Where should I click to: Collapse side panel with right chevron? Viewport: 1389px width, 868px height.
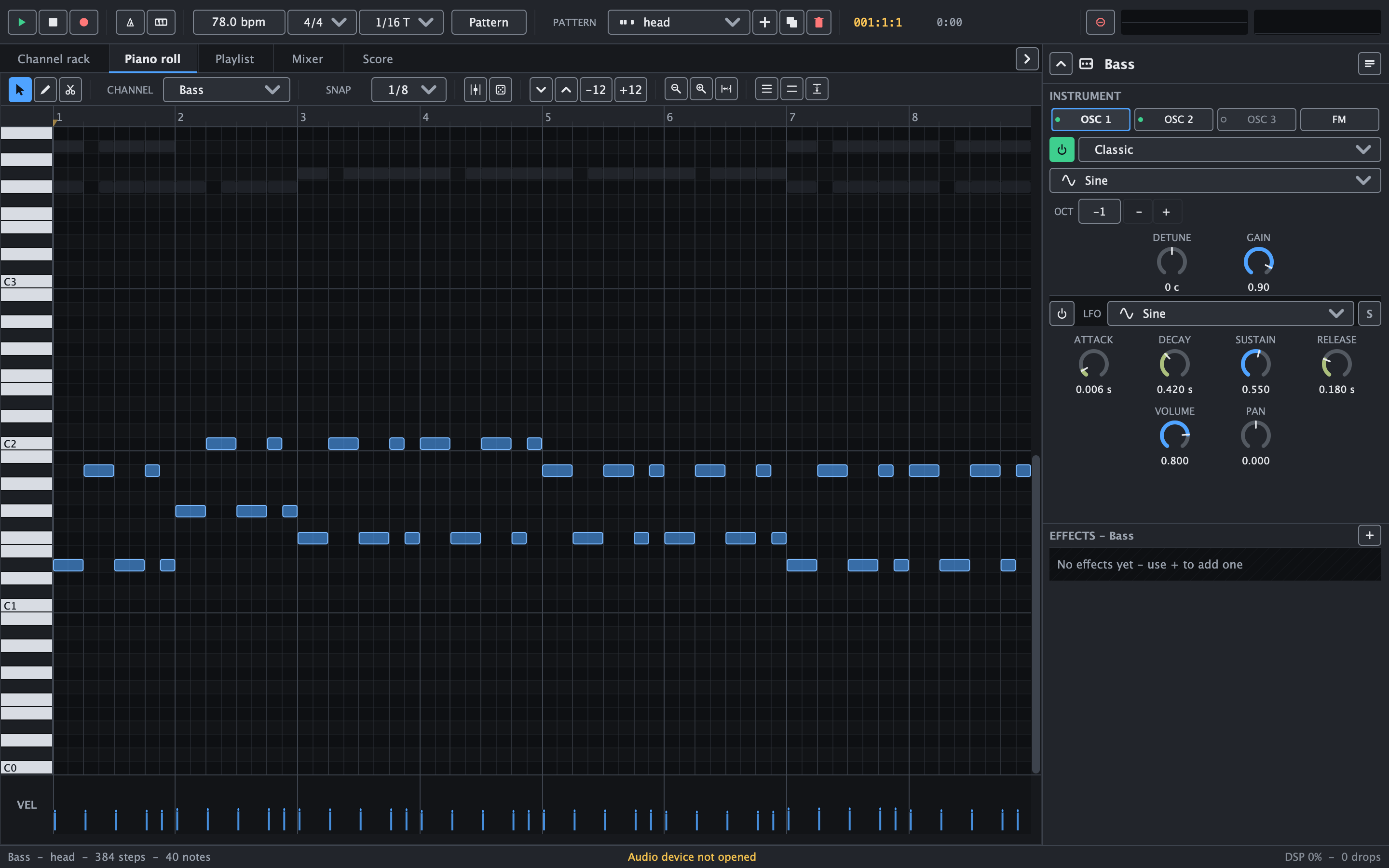1027,59
